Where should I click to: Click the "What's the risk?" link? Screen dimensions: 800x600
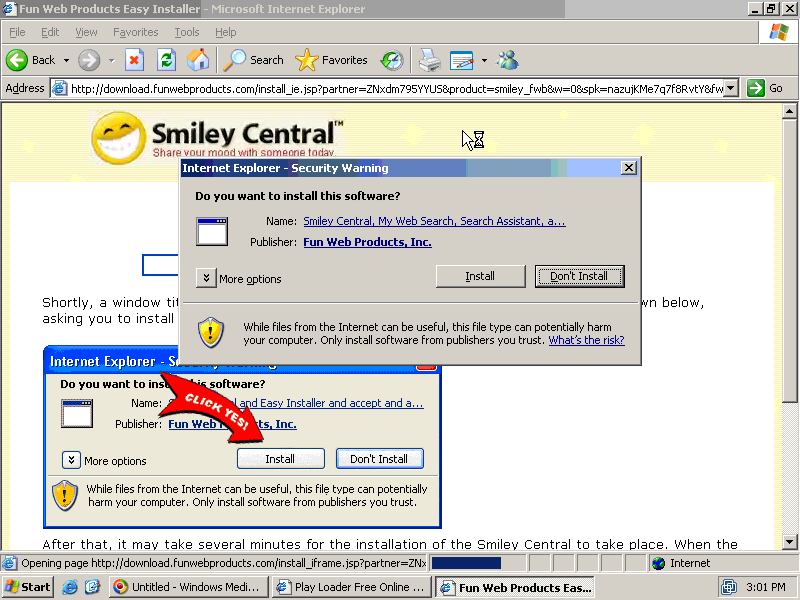coord(586,340)
